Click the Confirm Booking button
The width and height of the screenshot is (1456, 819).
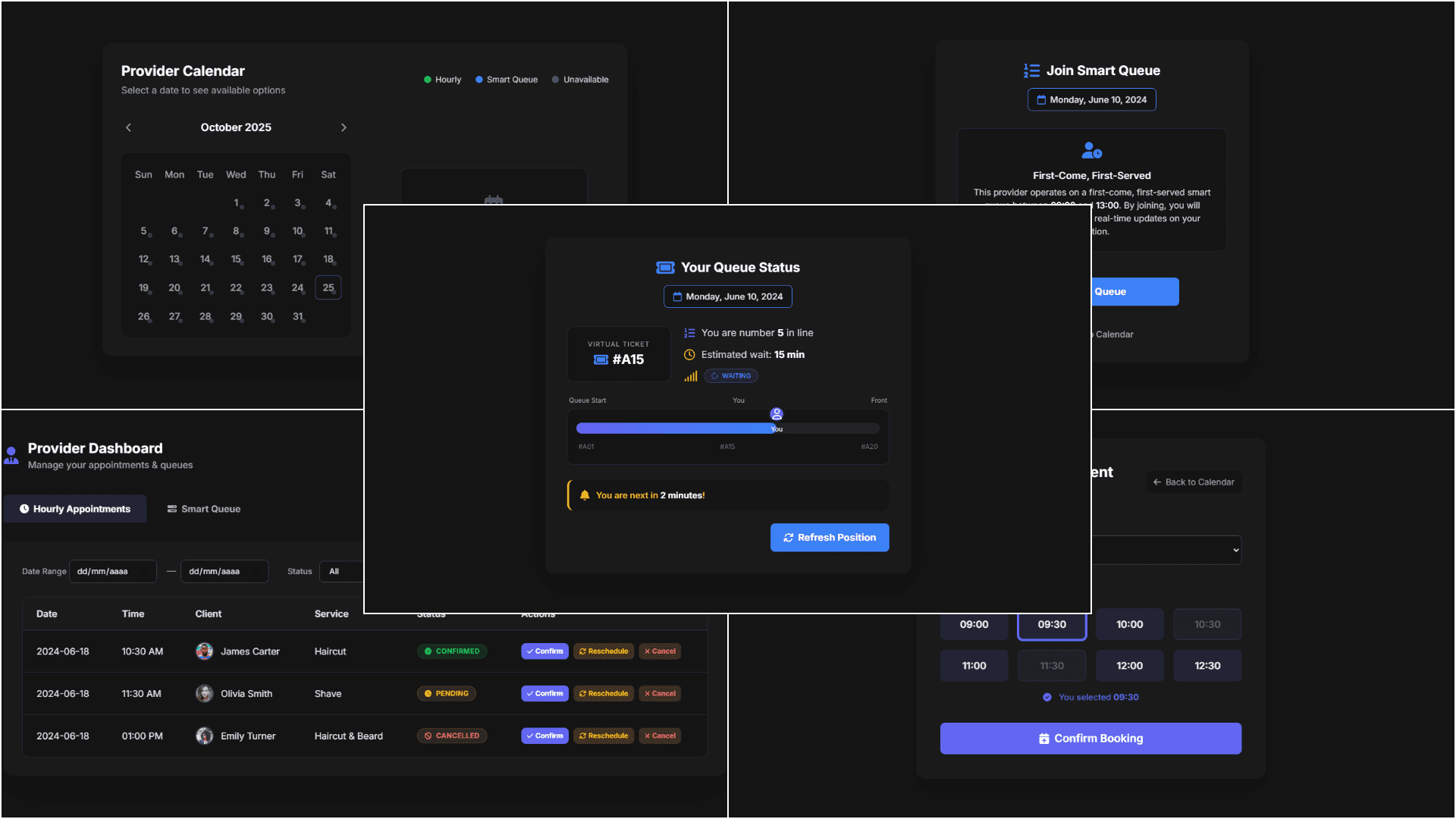coord(1090,739)
